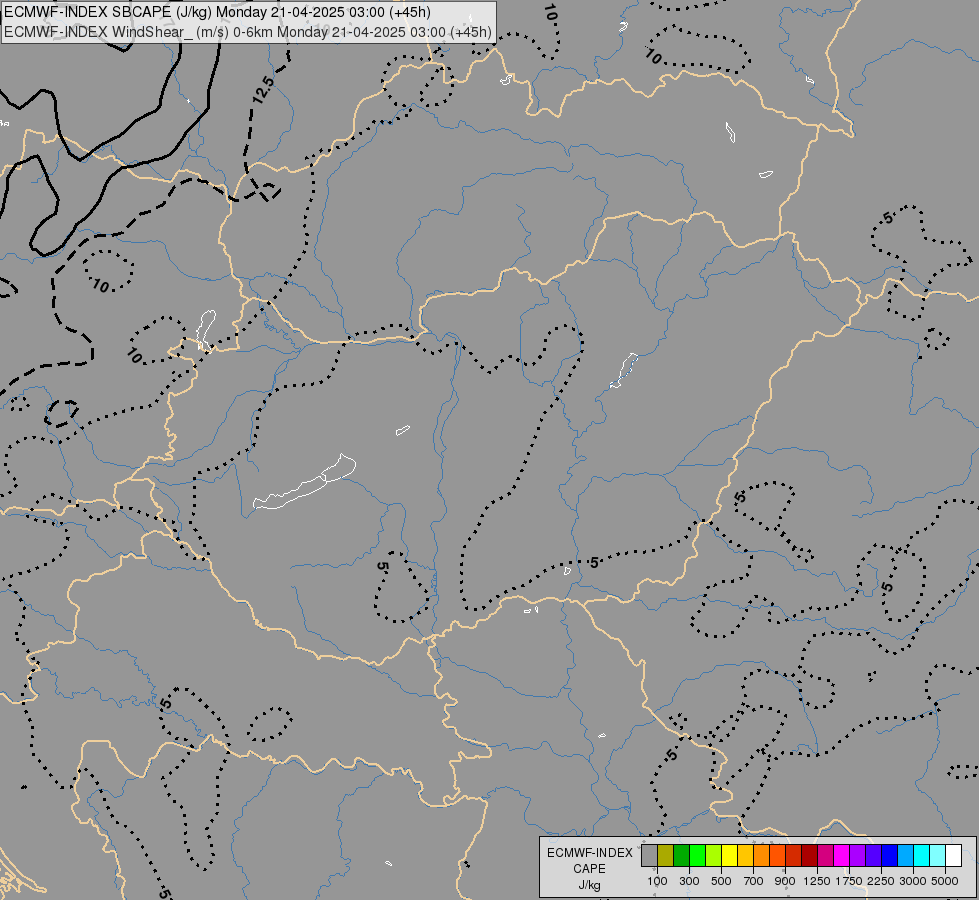This screenshot has height=900, width=979.
Task: Pick the pure blue legend swatch
Action: [890, 855]
